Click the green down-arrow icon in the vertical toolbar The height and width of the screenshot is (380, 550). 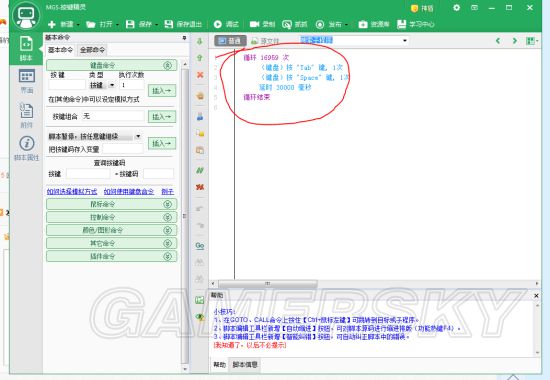pos(200,41)
